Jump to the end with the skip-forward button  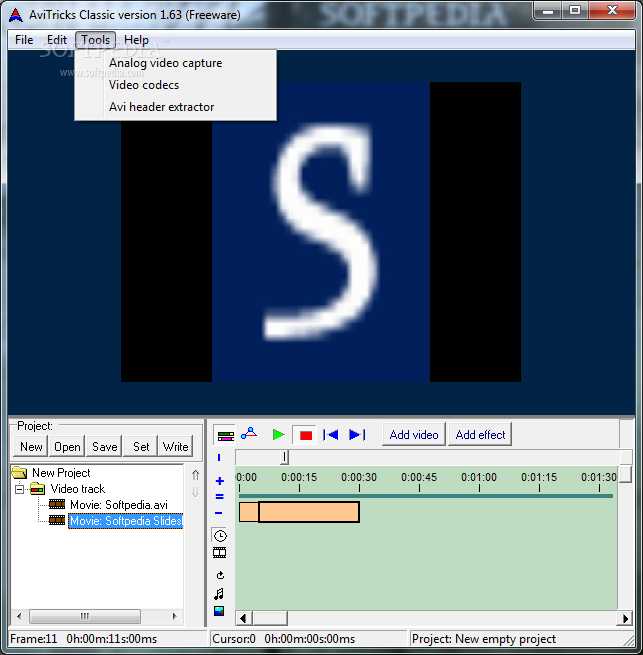[x=357, y=435]
